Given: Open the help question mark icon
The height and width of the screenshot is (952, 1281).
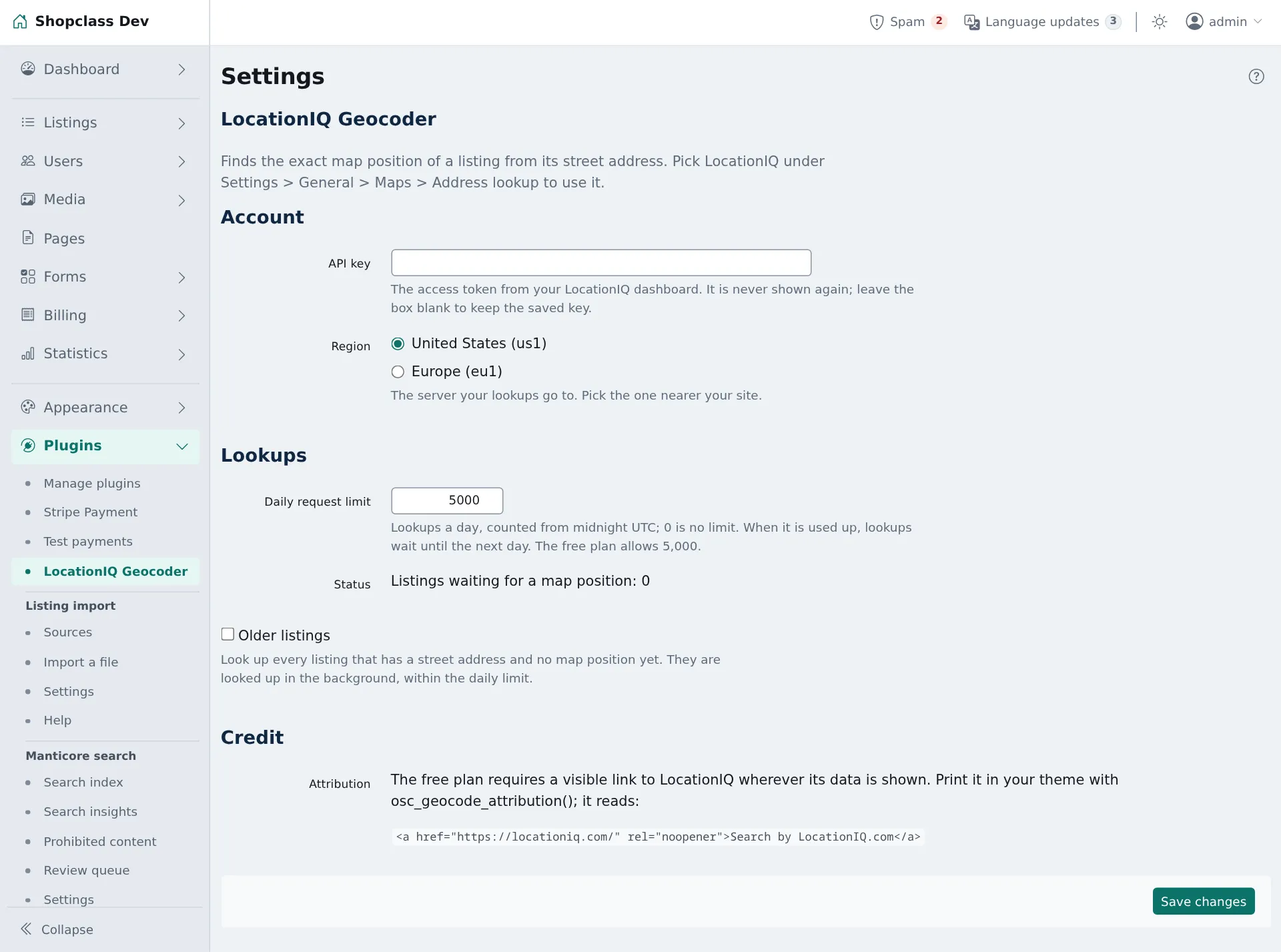Looking at the screenshot, I should [x=1256, y=77].
